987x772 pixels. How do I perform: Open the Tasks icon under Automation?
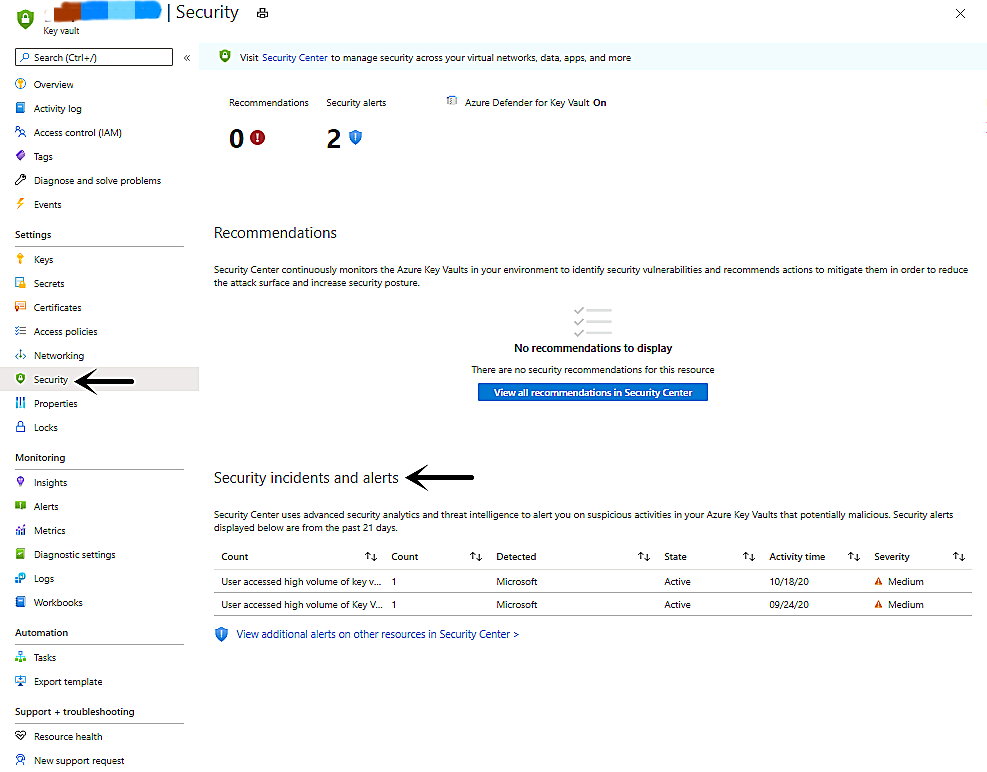pyautogui.click(x=21, y=657)
